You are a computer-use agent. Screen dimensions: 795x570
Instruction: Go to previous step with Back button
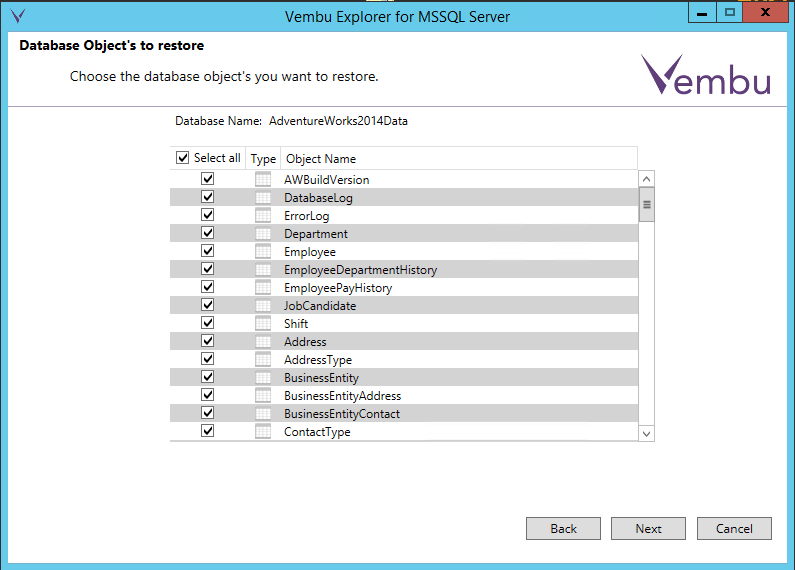[563, 529]
